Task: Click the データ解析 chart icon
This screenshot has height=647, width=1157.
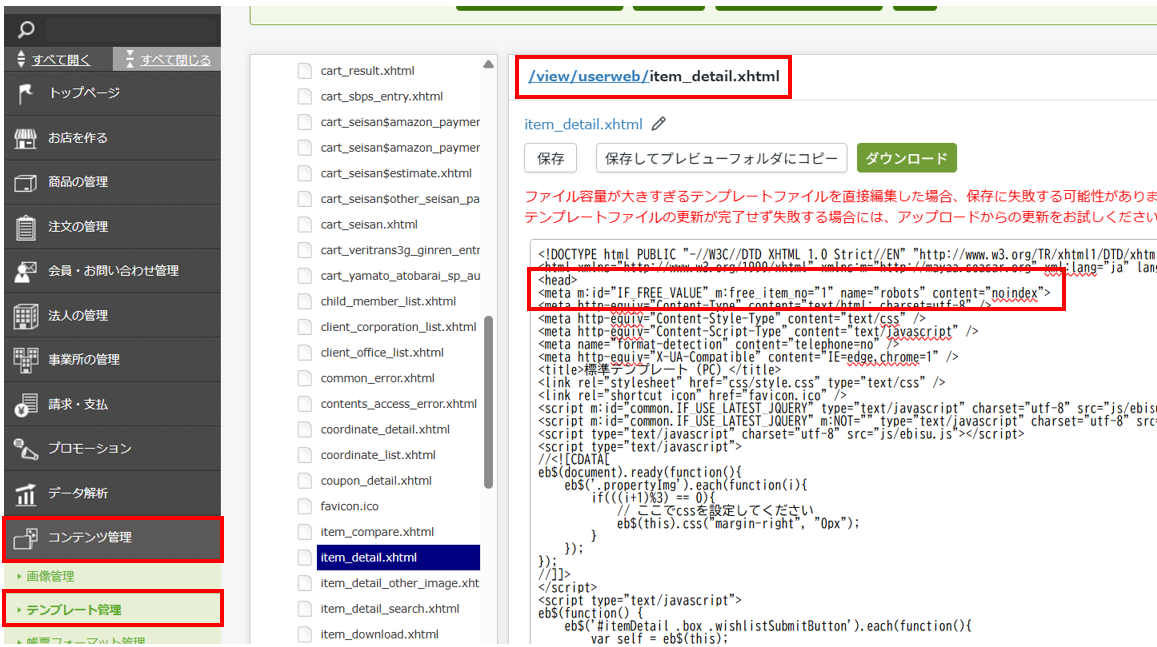Action: click(26, 494)
